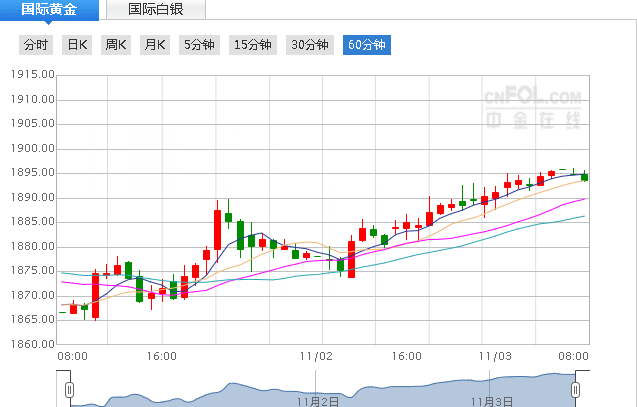This screenshot has width=637, height=407.
Task: Click the last green candlestick on the chart
Action: pos(584,177)
